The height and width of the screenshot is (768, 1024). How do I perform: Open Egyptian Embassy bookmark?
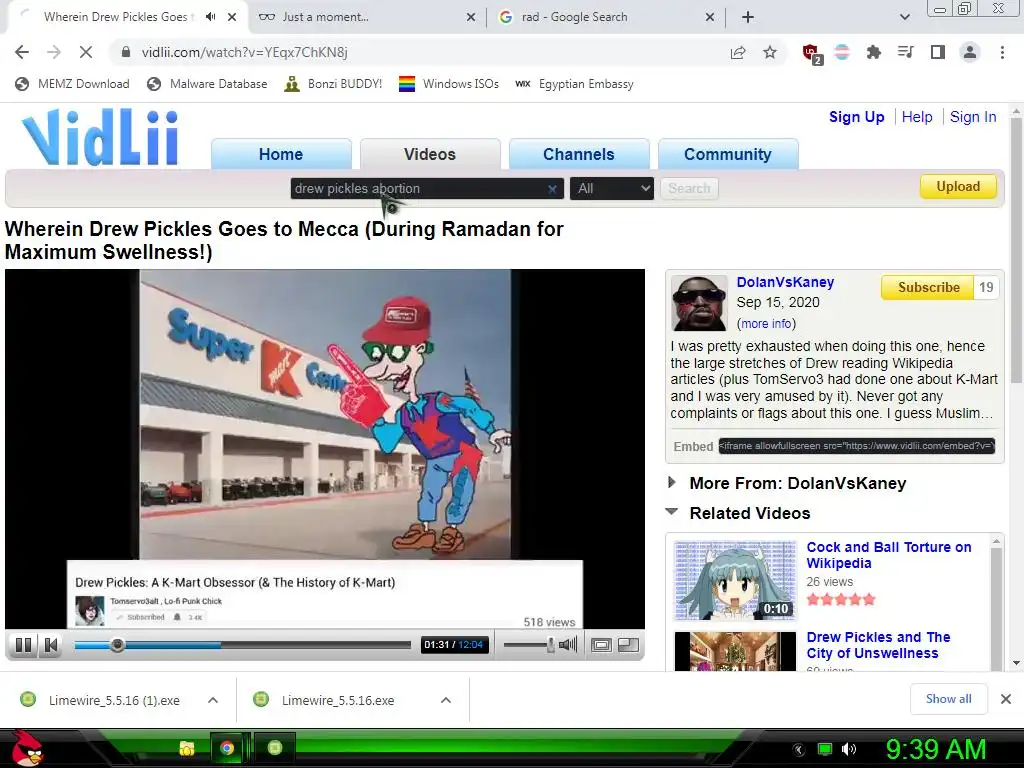pyautogui.click(x=574, y=84)
